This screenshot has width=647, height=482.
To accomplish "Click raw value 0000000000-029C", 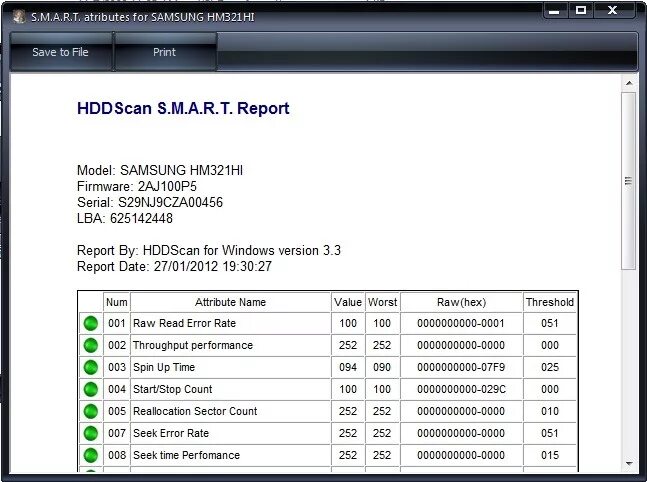I will click(461, 389).
